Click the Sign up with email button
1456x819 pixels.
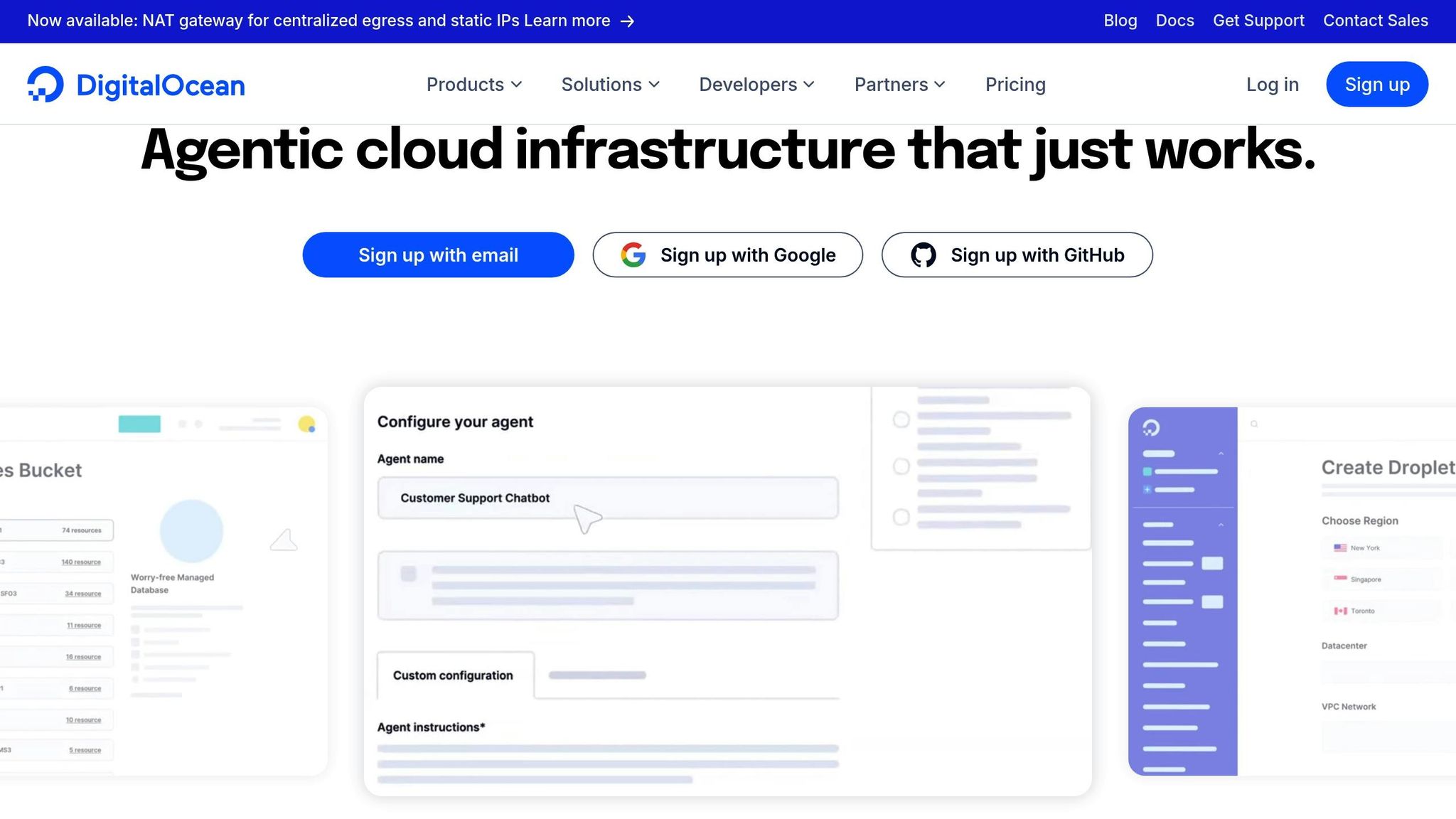[x=438, y=255]
